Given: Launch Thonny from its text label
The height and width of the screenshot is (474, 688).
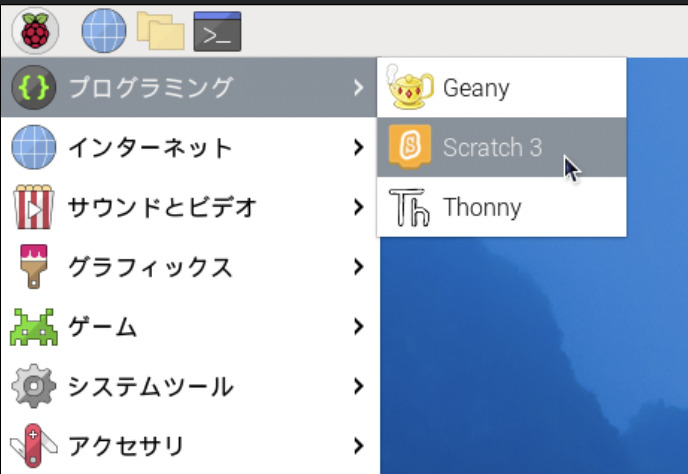Looking at the screenshot, I should pos(482,208).
